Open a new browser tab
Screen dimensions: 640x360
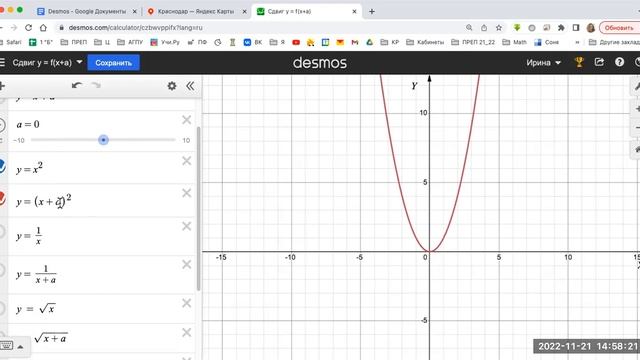point(371,11)
